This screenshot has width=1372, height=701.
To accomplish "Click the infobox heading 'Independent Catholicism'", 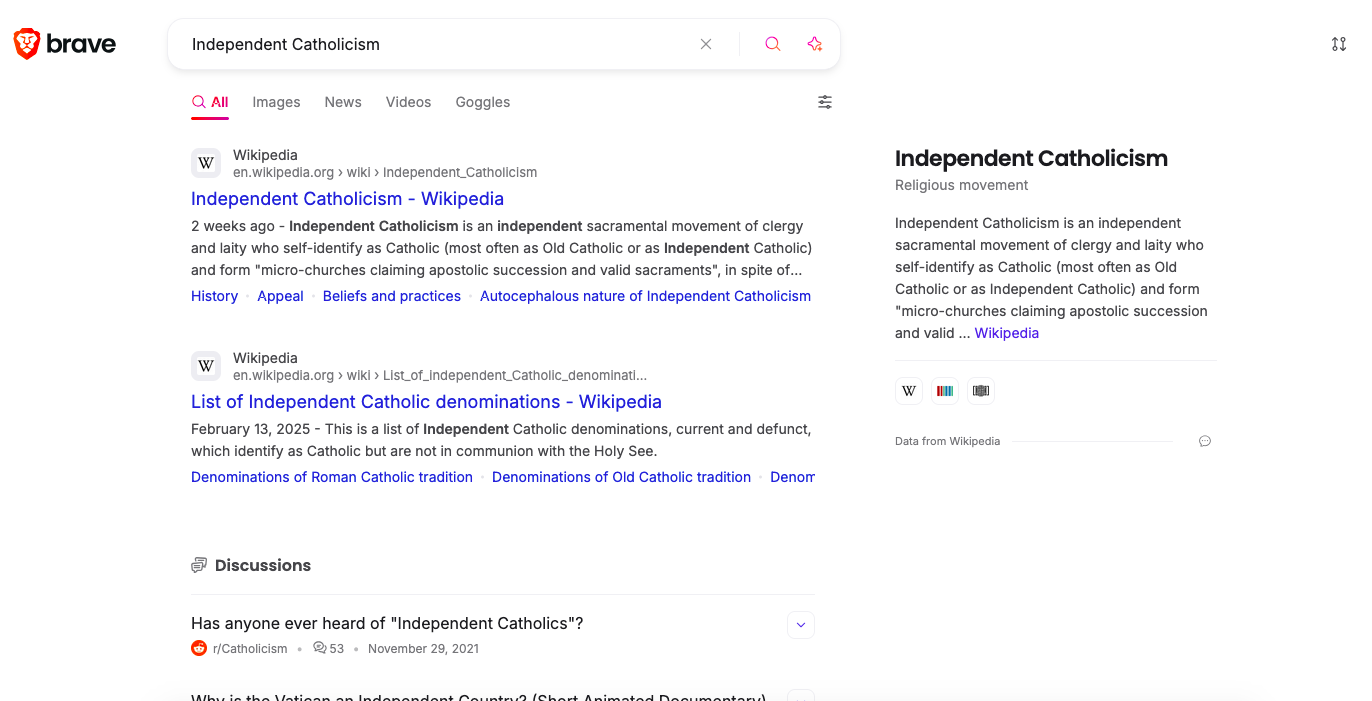I will click(x=1031, y=158).
